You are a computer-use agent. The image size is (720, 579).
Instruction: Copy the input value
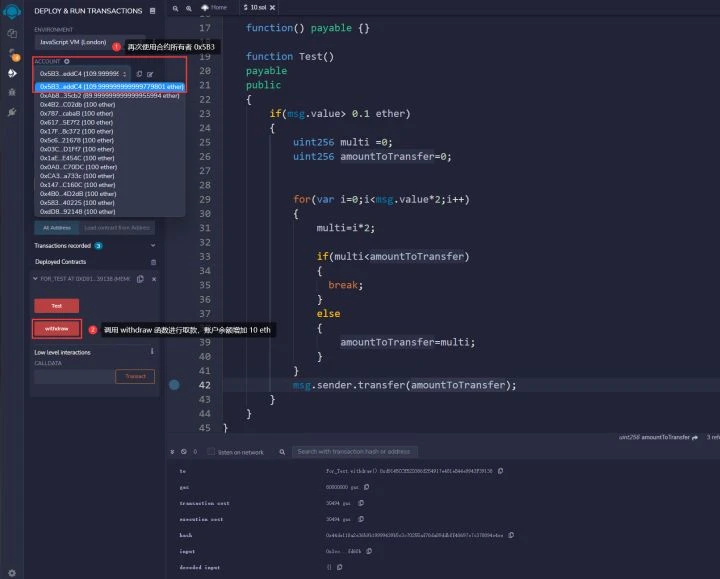pyautogui.click(x=369, y=551)
